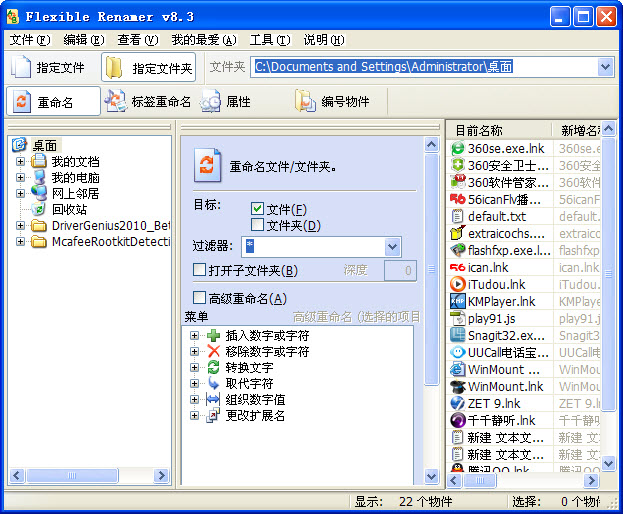This screenshot has width=623, height=514.
Task: Select the ican.lnk row in list
Action: [524, 268]
